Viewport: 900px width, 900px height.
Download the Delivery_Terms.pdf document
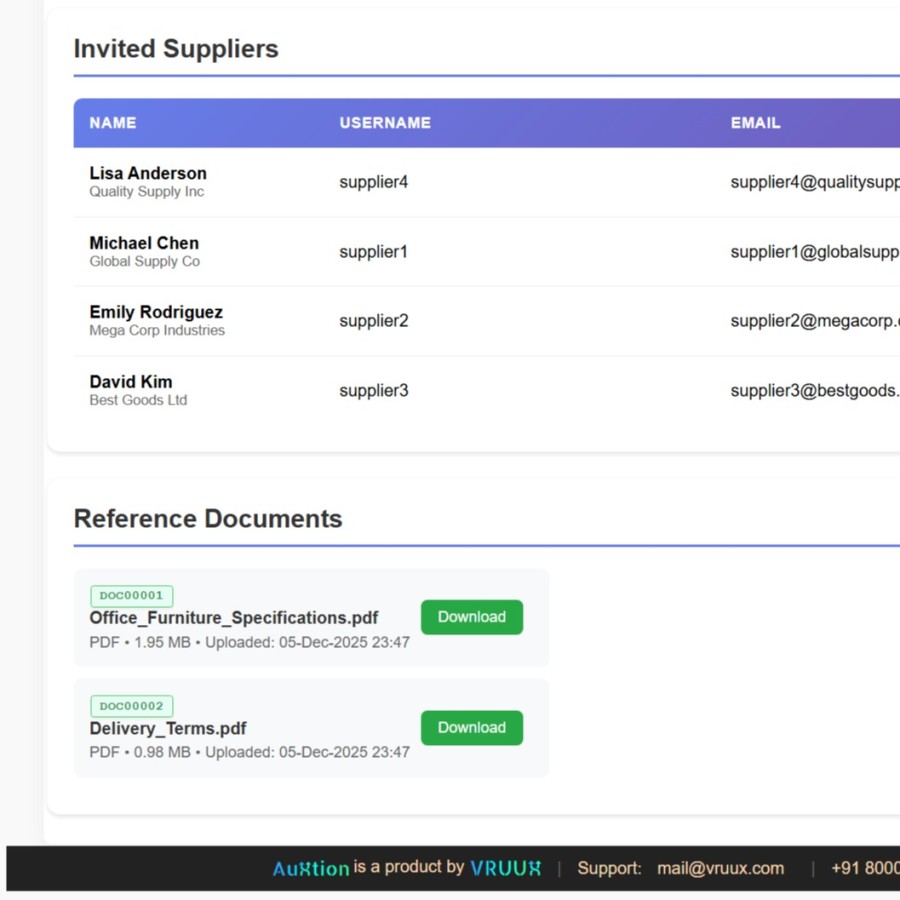(471, 728)
